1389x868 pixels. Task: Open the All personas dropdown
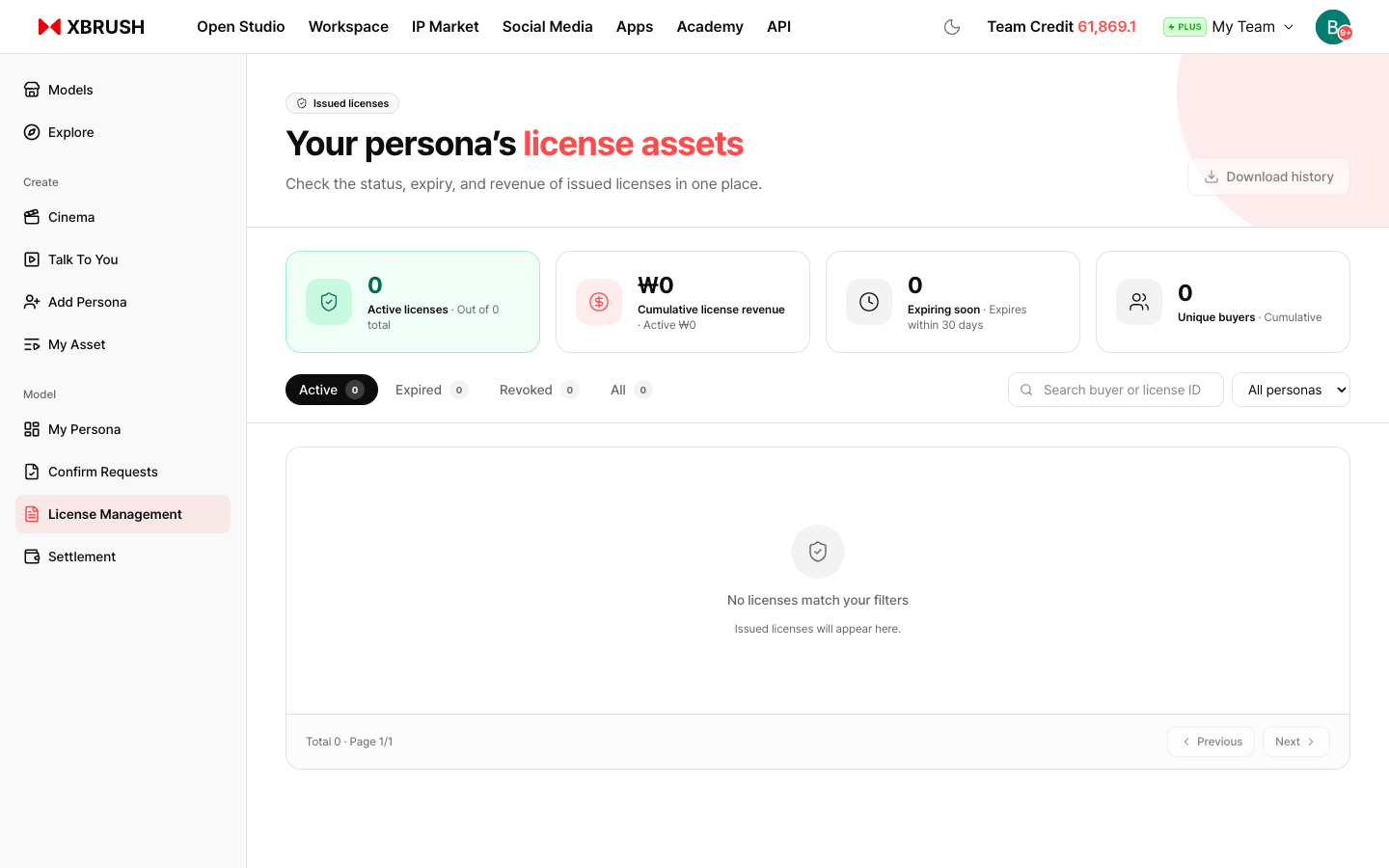coord(1291,390)
